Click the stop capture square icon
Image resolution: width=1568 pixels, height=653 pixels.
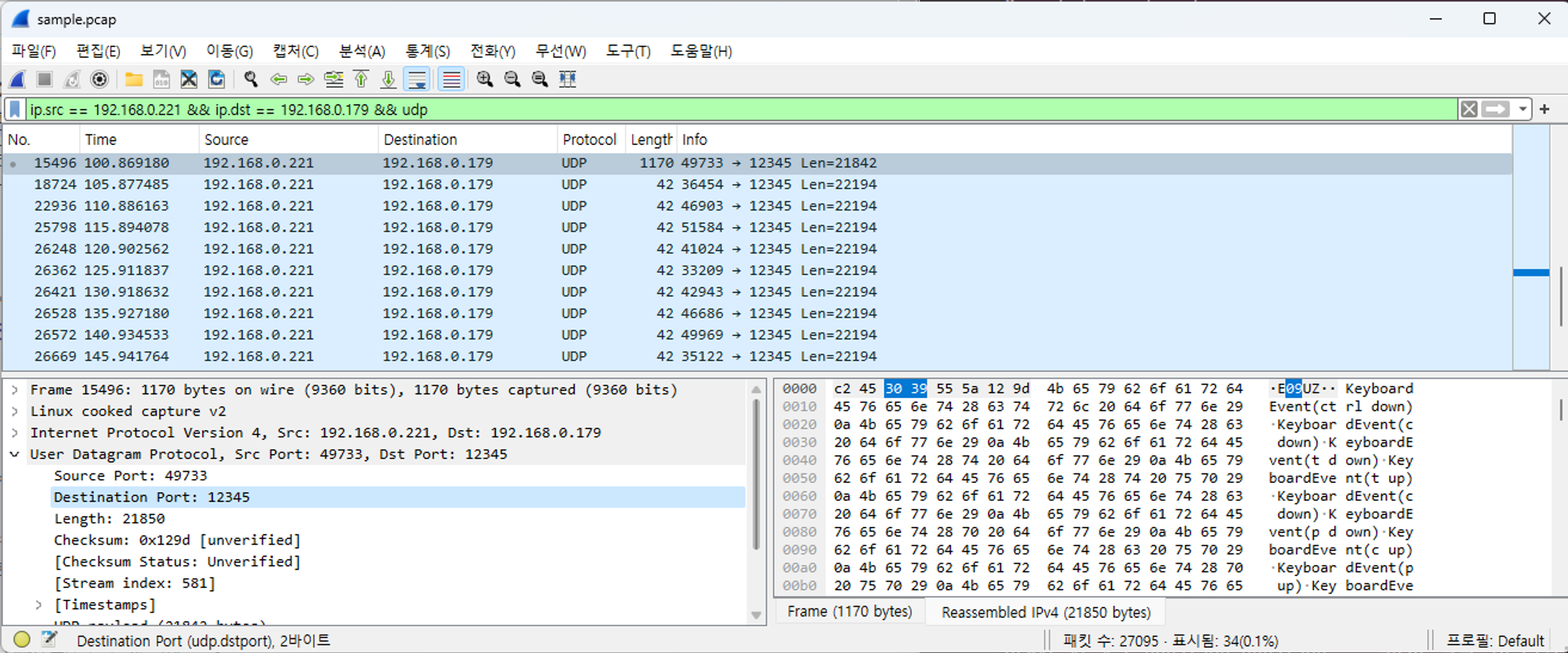coord(45,79)
